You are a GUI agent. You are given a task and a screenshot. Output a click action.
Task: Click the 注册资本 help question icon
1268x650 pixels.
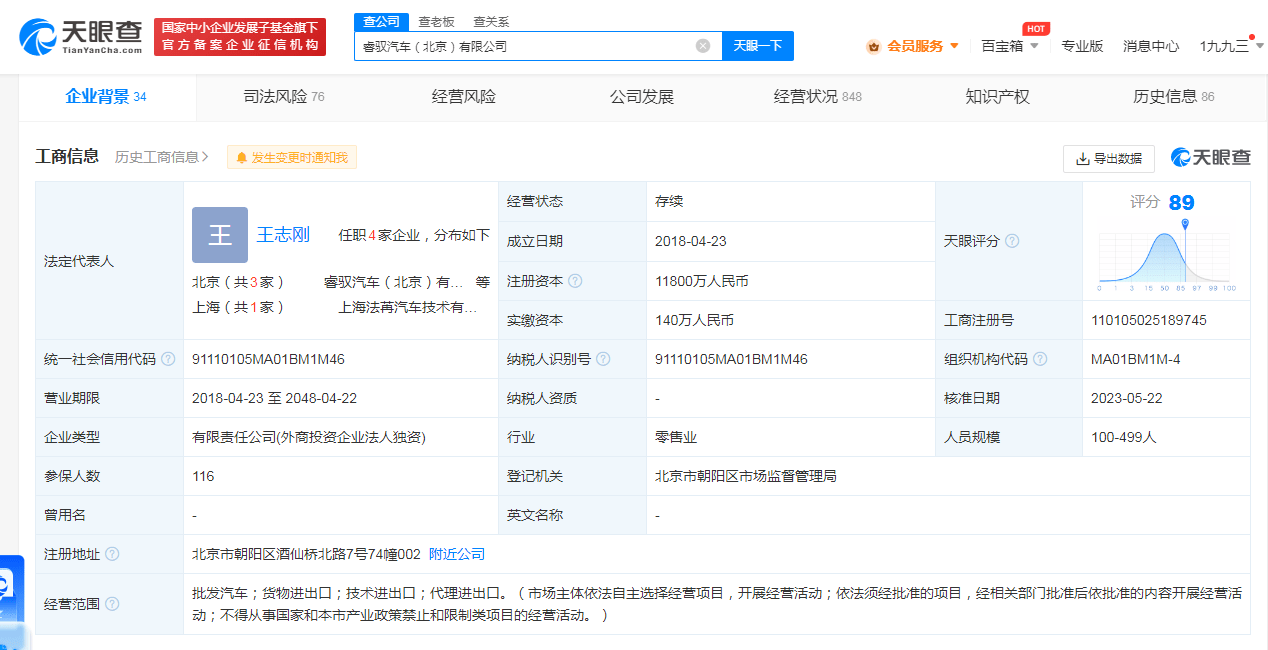[x=575, y=281]
